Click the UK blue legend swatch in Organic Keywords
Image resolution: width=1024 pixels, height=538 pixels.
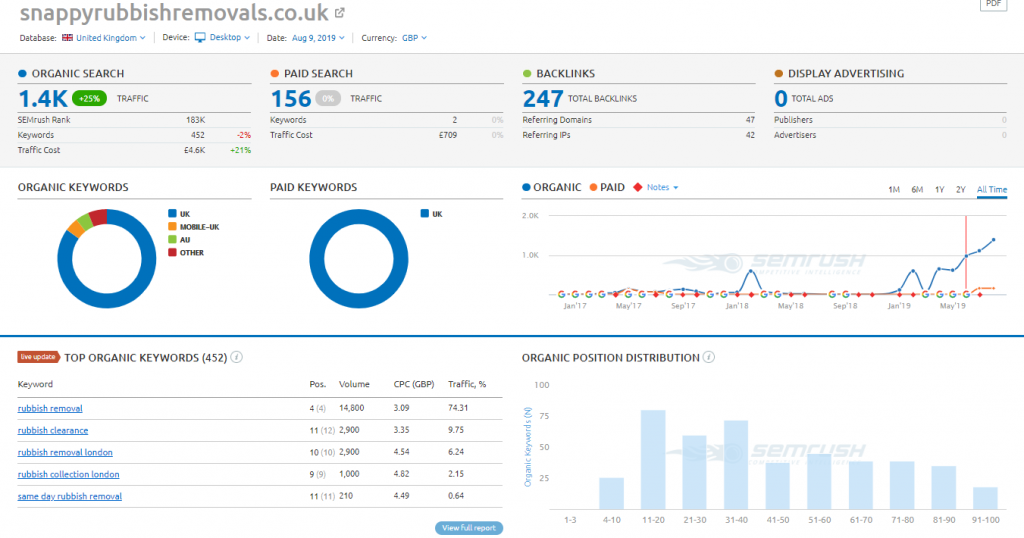(x=172, y=214)
